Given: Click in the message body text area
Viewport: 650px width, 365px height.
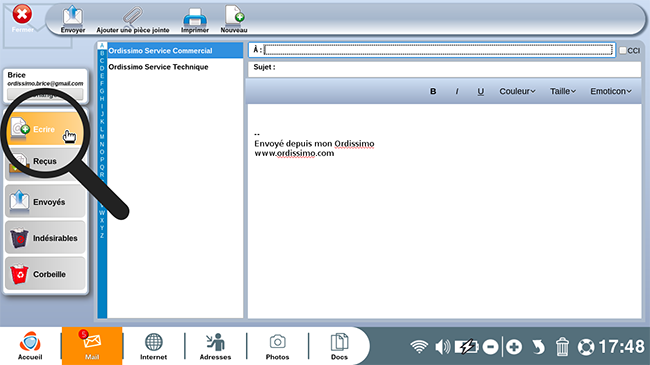Looking at the screenshot, I should click(444, 212).
